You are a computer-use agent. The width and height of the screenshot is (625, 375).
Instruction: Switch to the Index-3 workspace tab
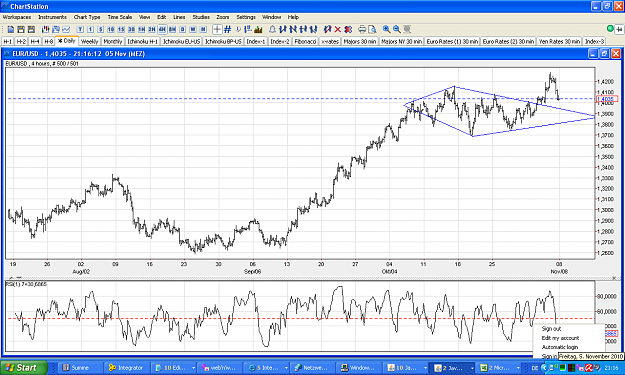point(594,41)
